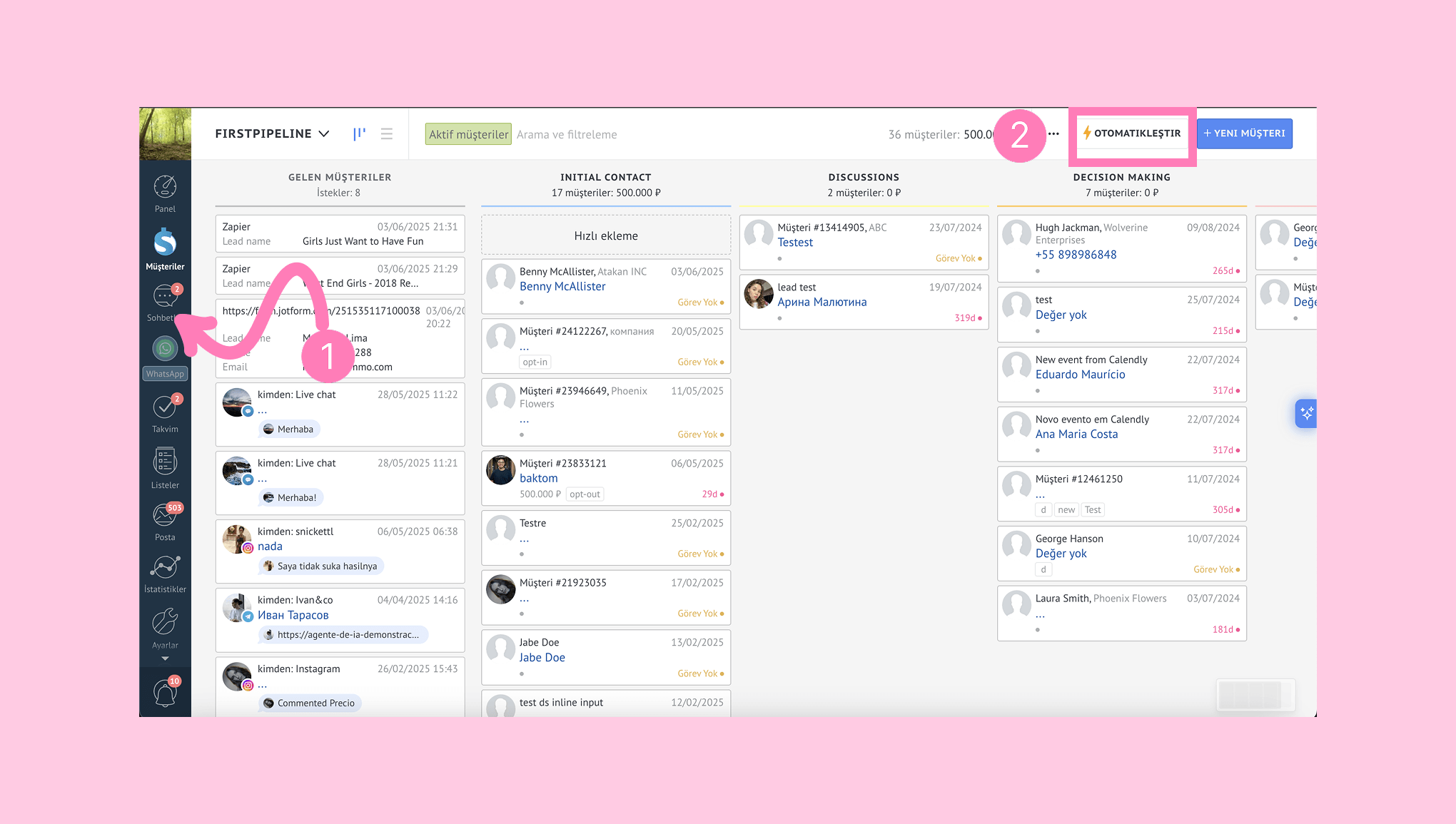
Task: Expand sidebar with down arrow
Action: click(x=165, y=658)
